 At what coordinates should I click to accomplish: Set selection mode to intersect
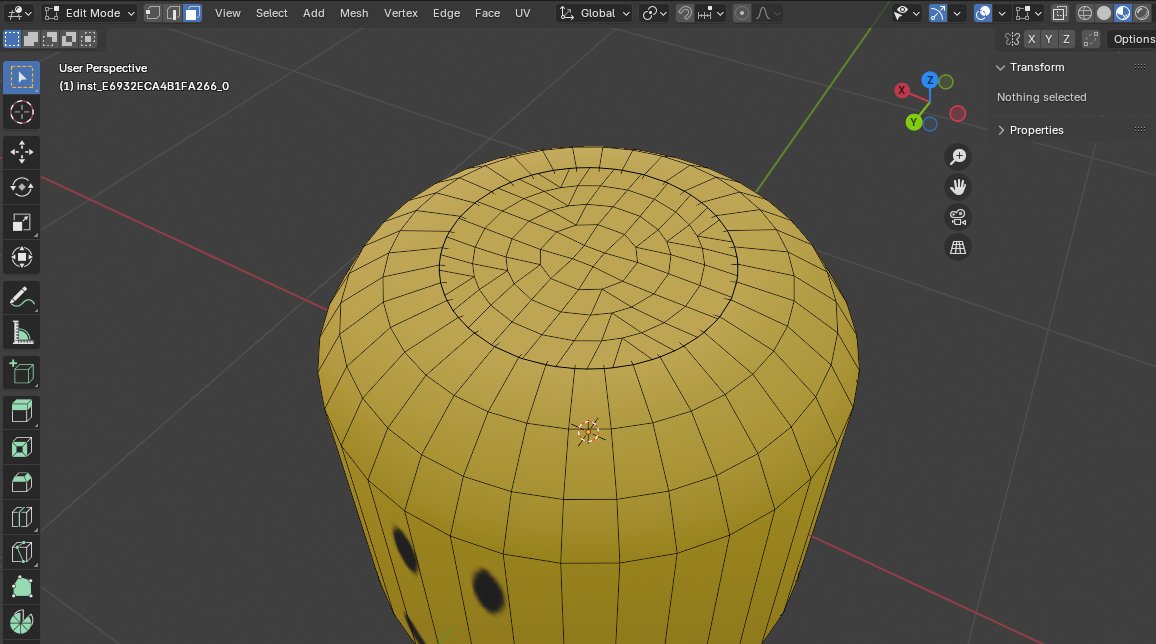(x=88, y=39)
